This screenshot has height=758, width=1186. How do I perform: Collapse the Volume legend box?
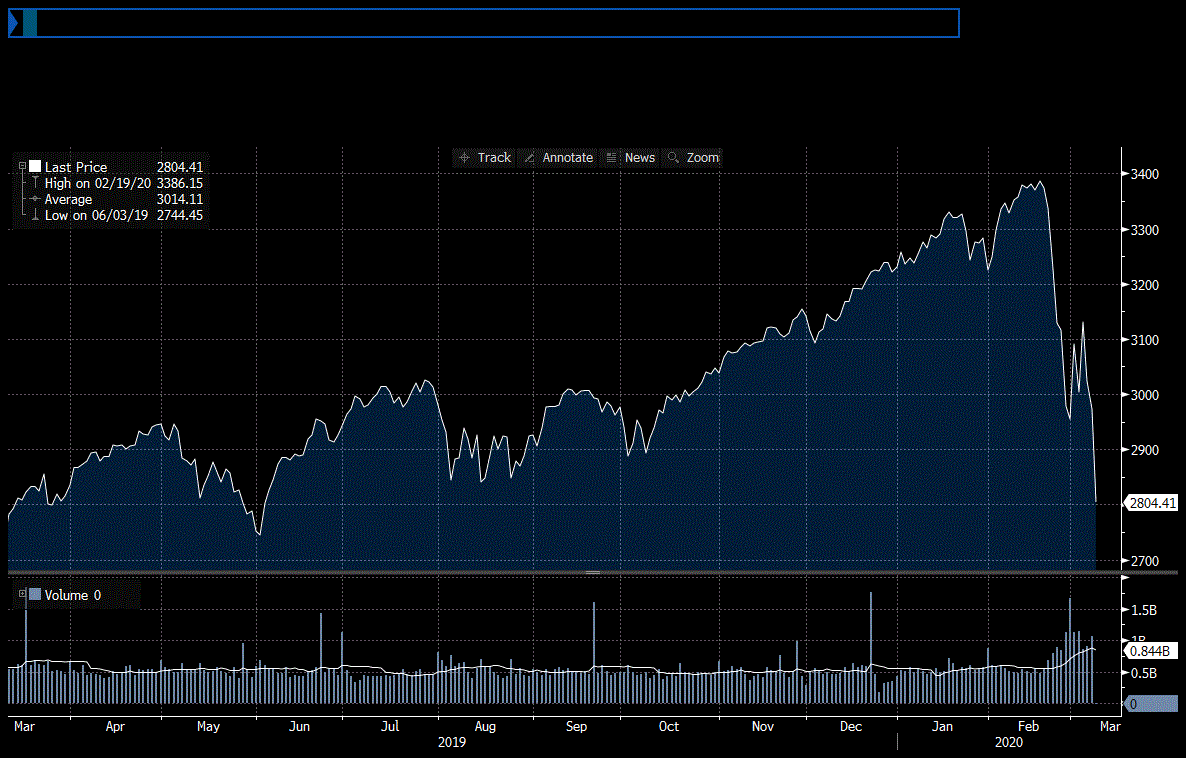pos(23,594)
